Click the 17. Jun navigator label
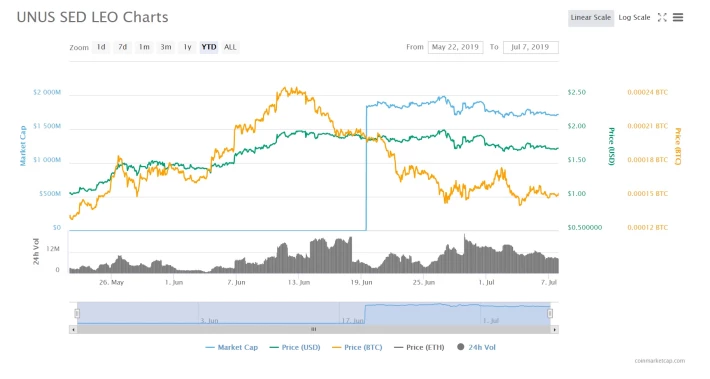 [352, 321]
